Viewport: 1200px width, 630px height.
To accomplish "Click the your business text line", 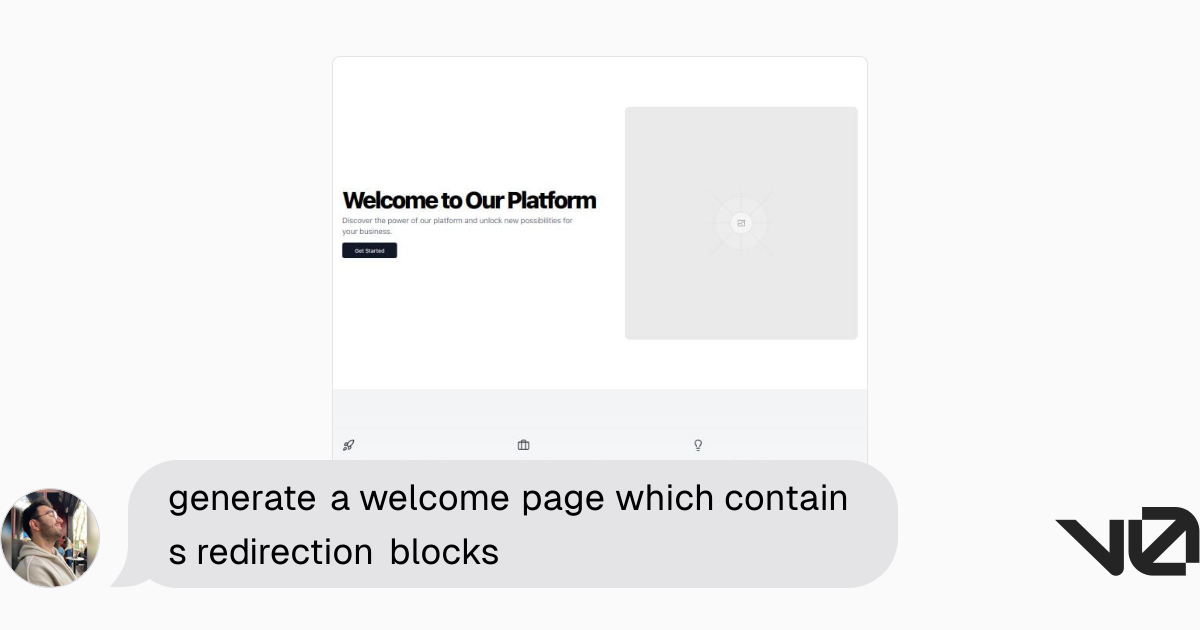I will tap(367, 231).
